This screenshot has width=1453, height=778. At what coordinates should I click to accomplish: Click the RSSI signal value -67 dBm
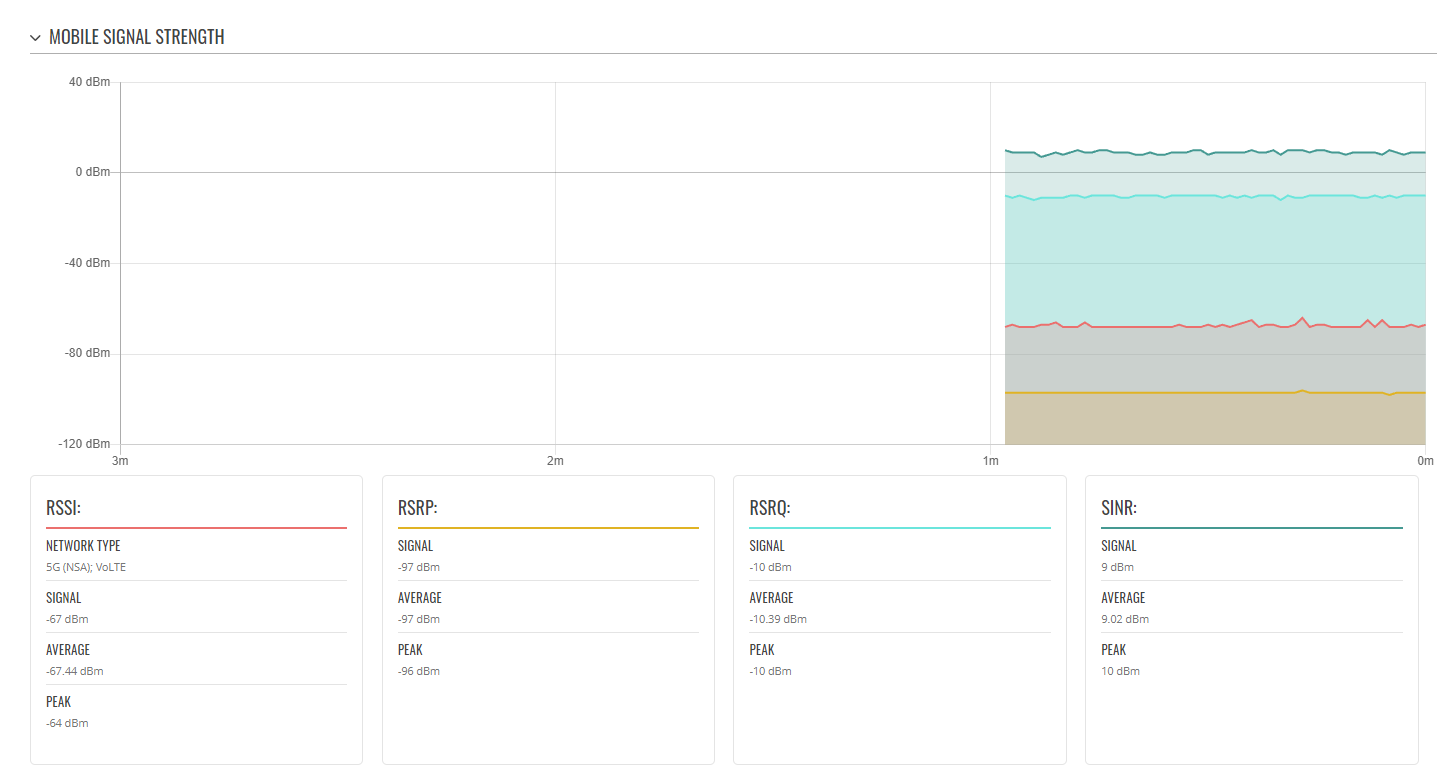[67, 619]
